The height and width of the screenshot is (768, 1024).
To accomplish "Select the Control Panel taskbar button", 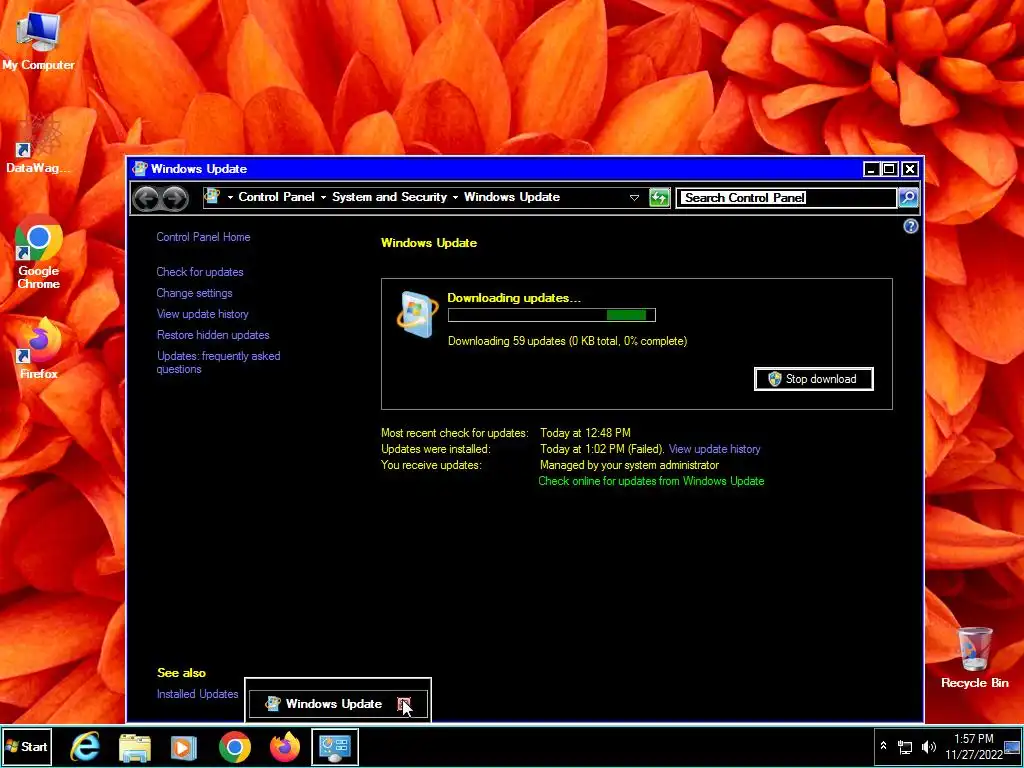I will (334, 747).
